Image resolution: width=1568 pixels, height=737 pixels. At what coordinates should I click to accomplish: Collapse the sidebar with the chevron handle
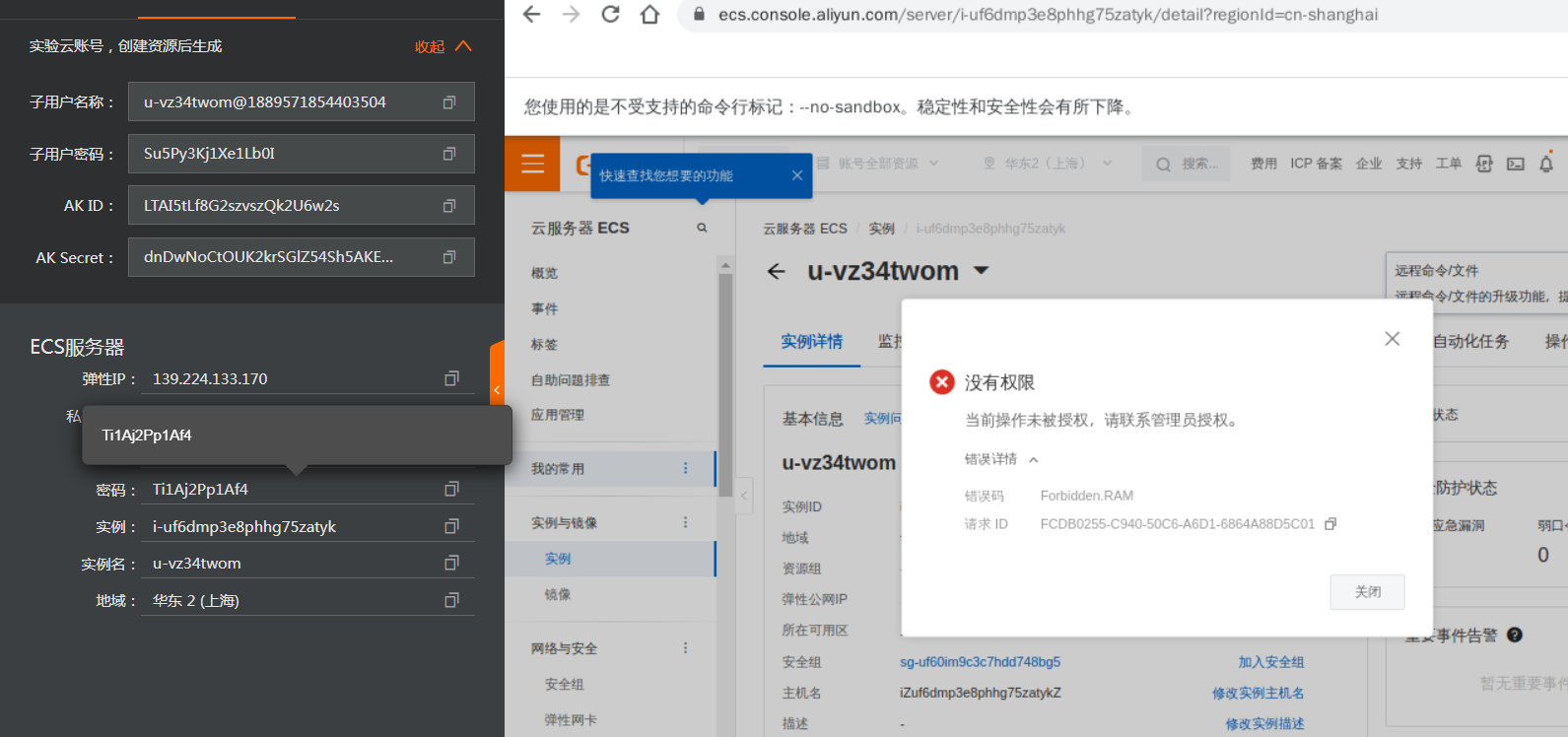tap(744, 496)
